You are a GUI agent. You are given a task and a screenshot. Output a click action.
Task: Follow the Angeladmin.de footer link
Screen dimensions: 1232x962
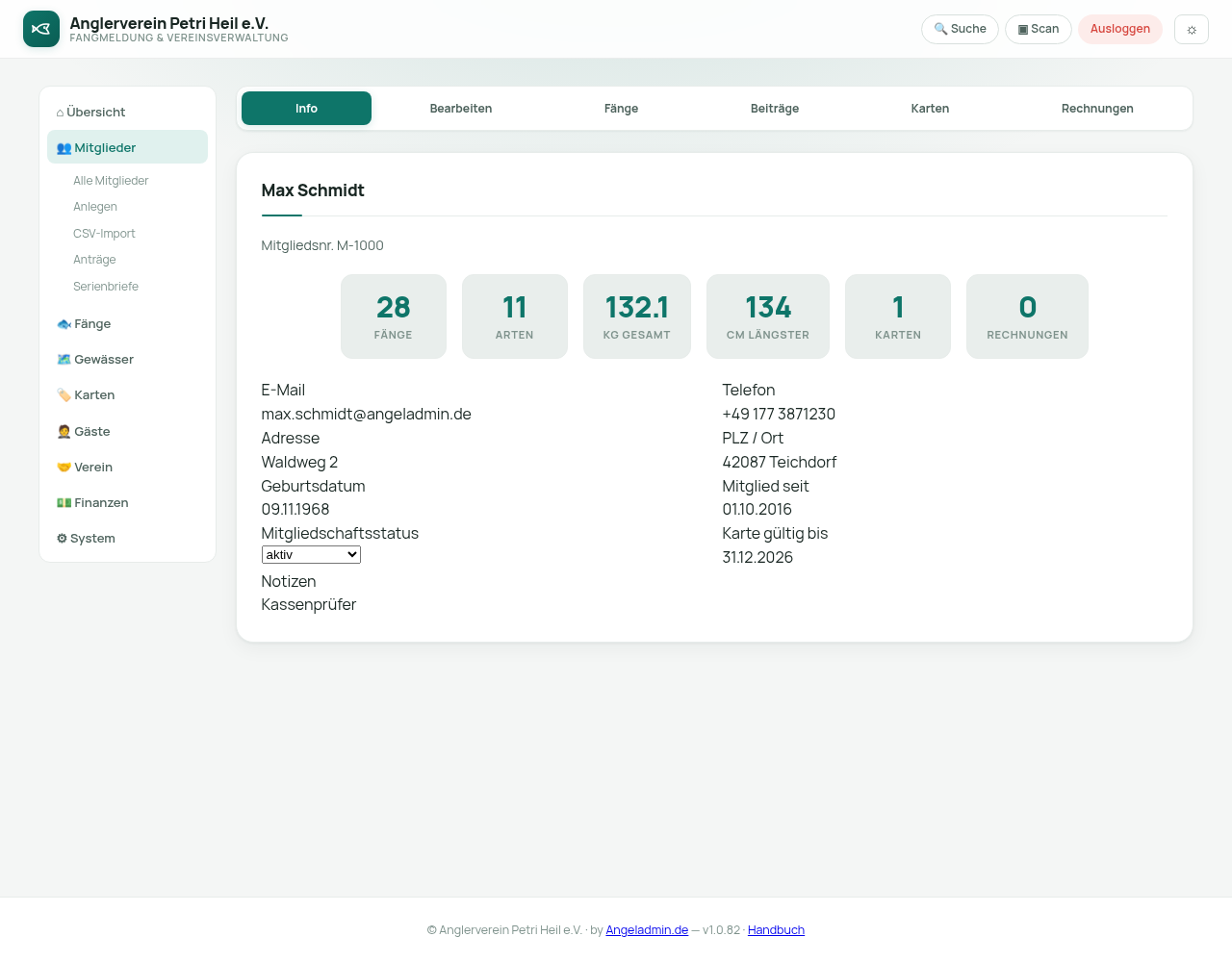[647, 930]
